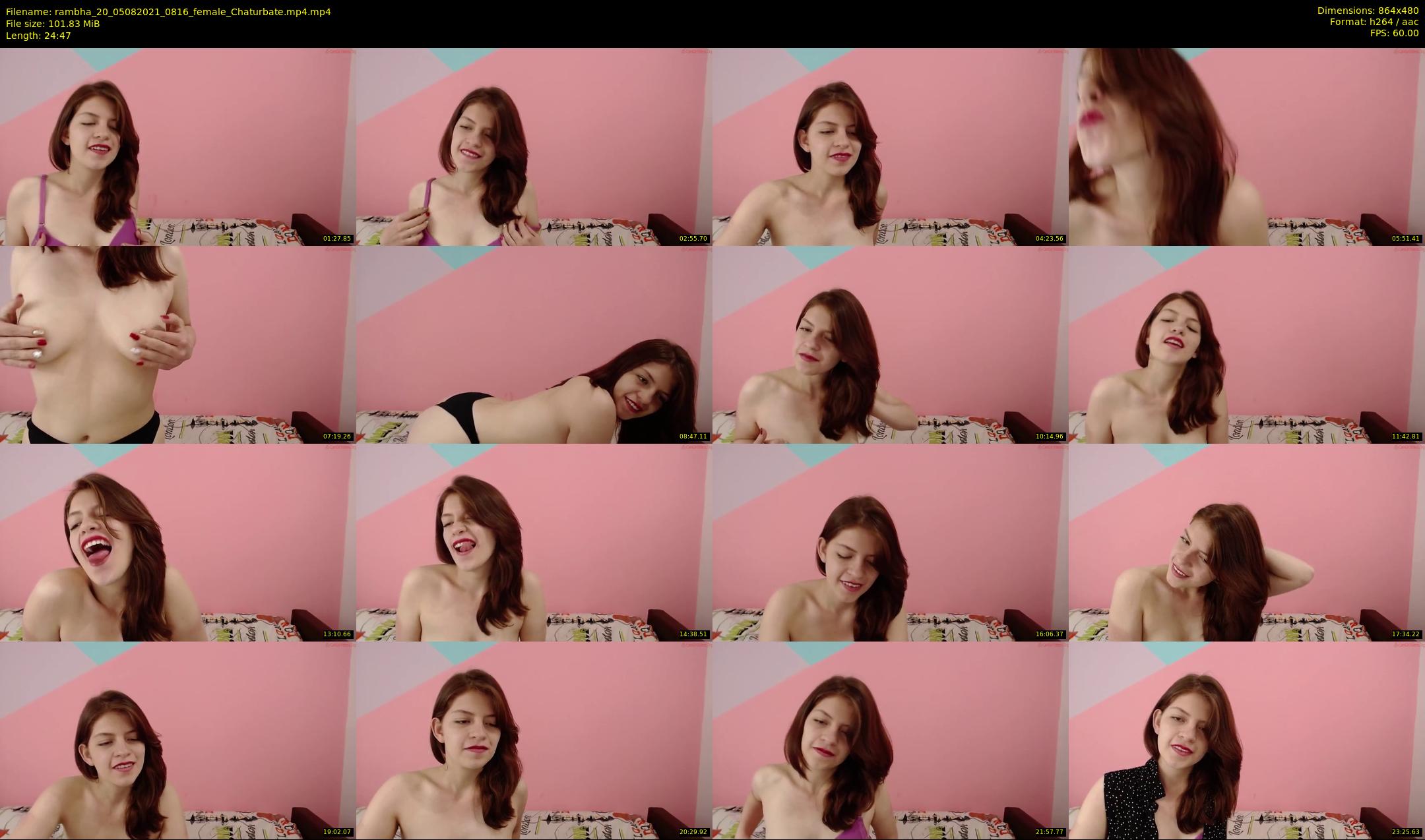Image resolution: width=1425 pixels, height=840 pixels.
Task: Select the frame at timestamp 21:57.77
Action: point(890,740)
